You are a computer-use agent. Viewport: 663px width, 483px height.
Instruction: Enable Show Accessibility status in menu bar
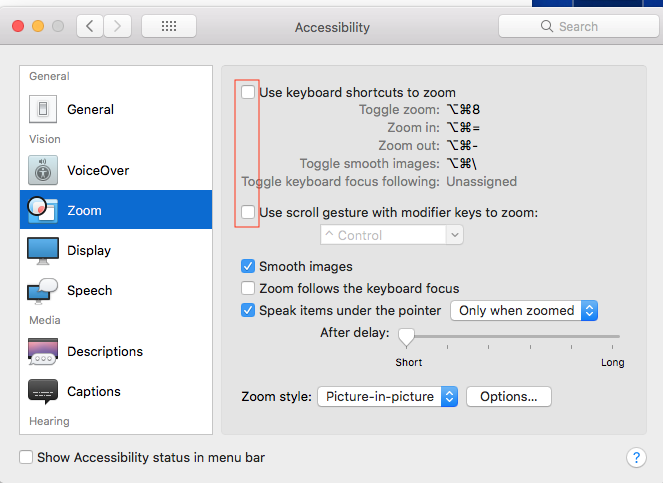(26, 457)
